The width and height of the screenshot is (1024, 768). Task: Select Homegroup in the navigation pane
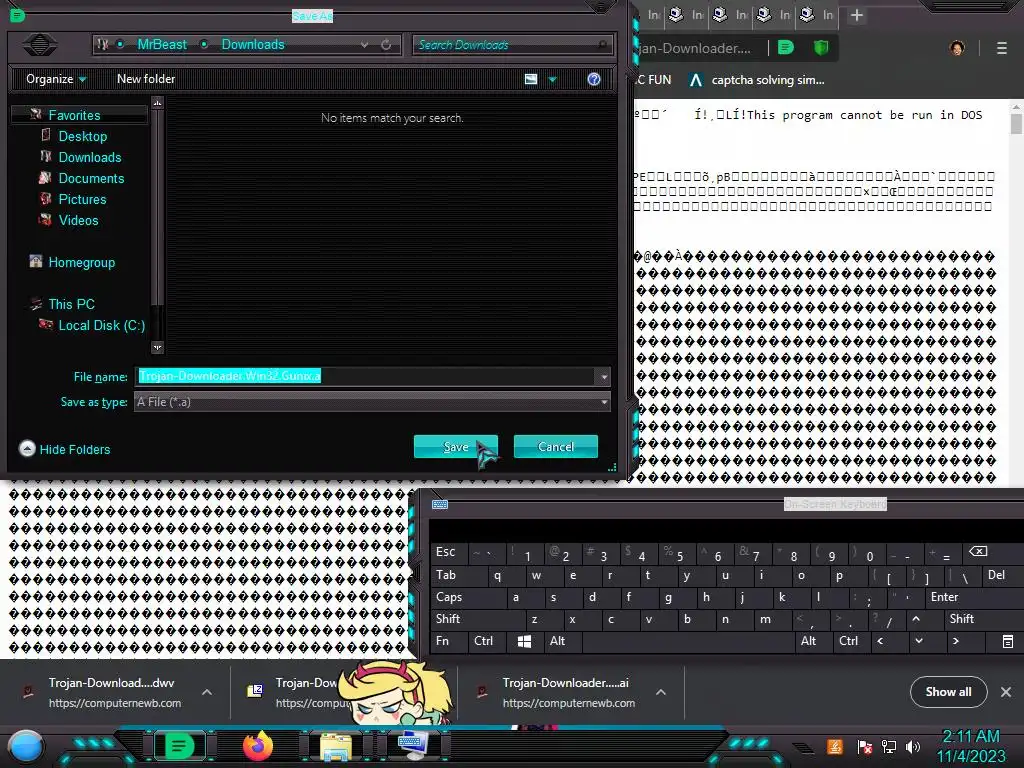(81, 263)
